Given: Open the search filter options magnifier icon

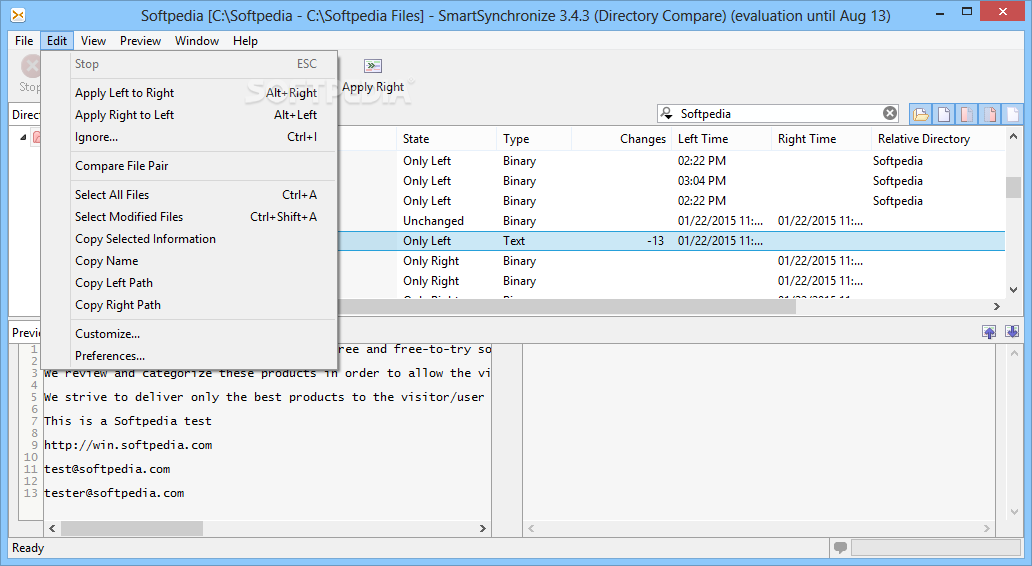Looking at the screenshot, I should tap(667, 113).
